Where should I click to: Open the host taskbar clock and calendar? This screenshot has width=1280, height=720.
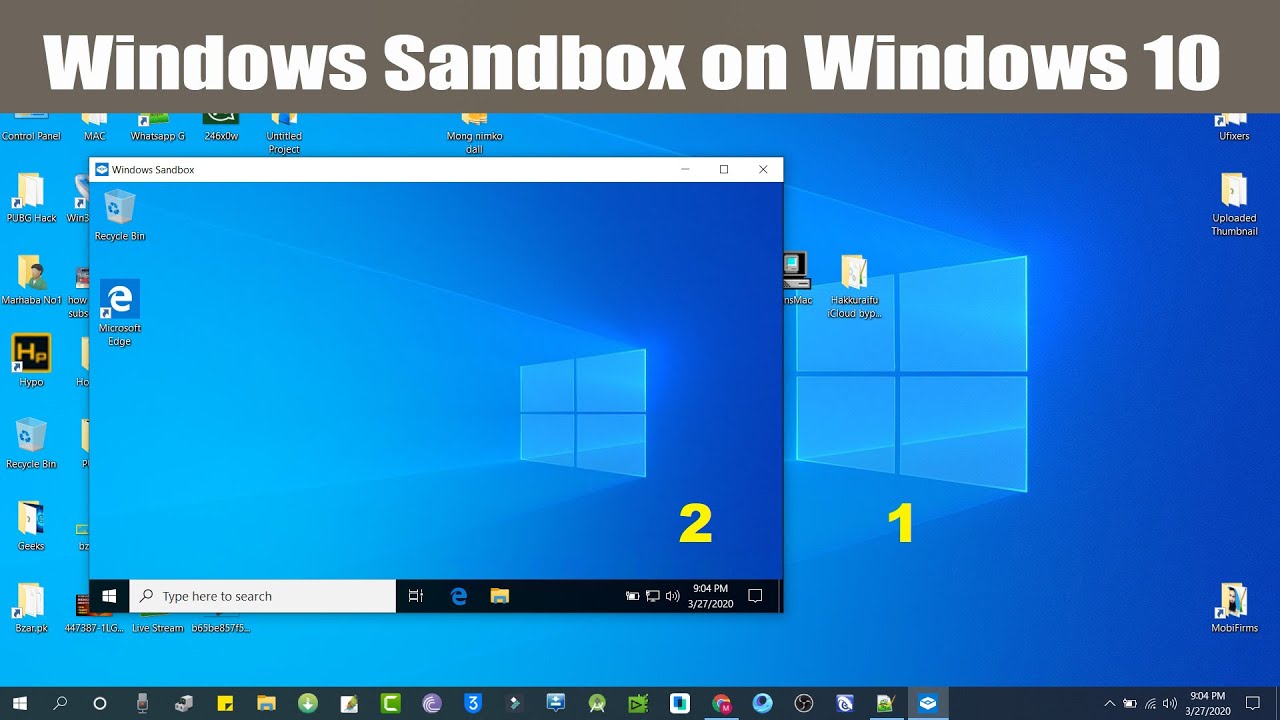coord(1207,703)
